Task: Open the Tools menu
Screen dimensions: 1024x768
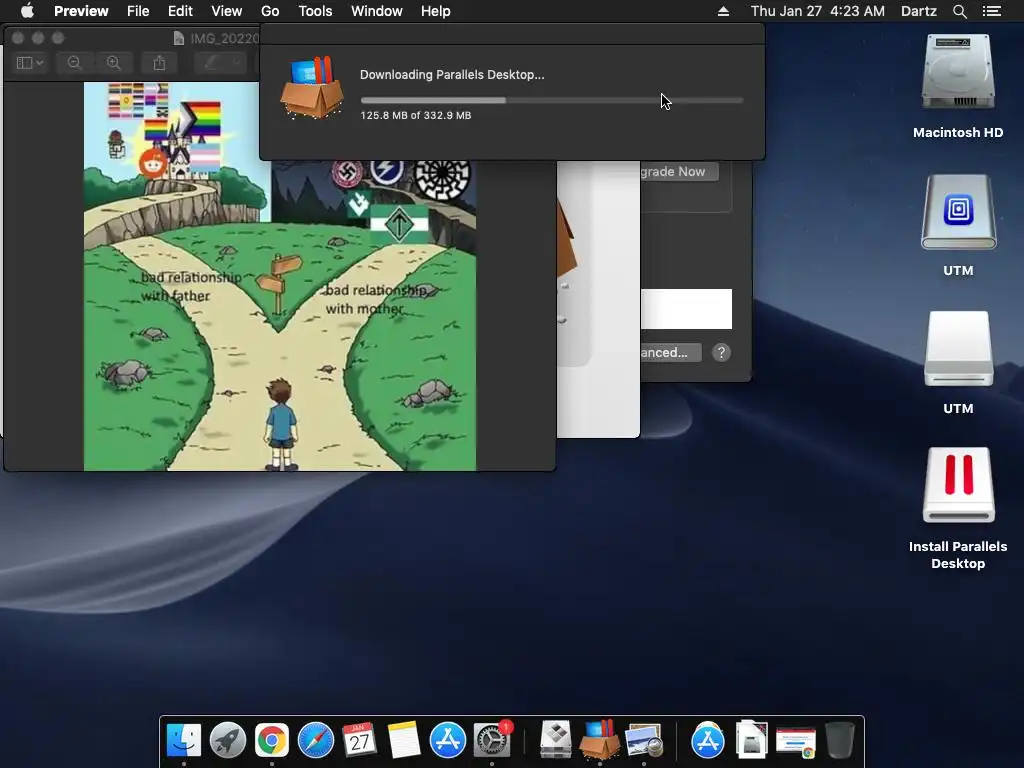Action: click(x=315, y=11)
